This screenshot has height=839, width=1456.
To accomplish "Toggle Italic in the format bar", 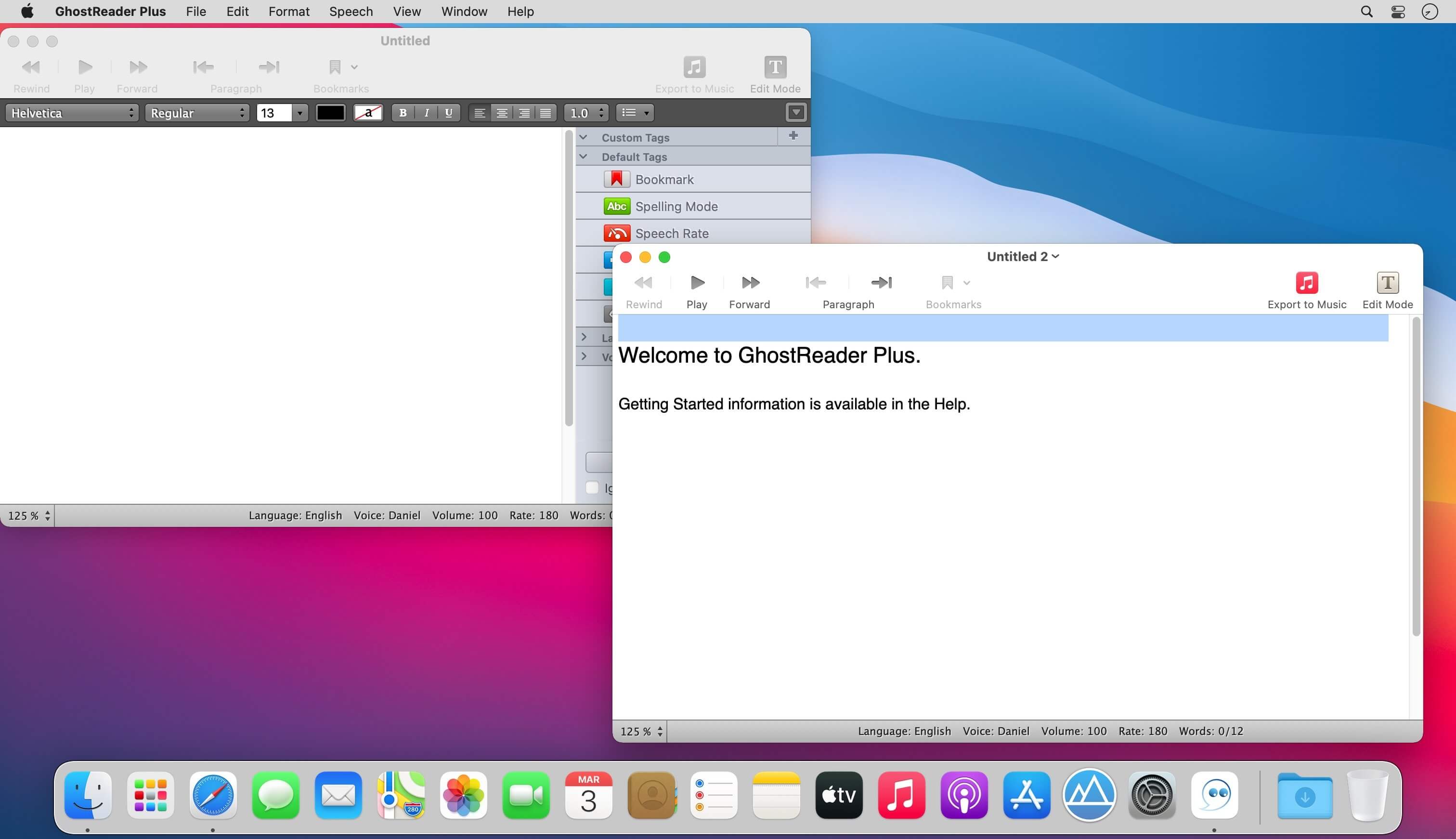I will tap(426, 113).
